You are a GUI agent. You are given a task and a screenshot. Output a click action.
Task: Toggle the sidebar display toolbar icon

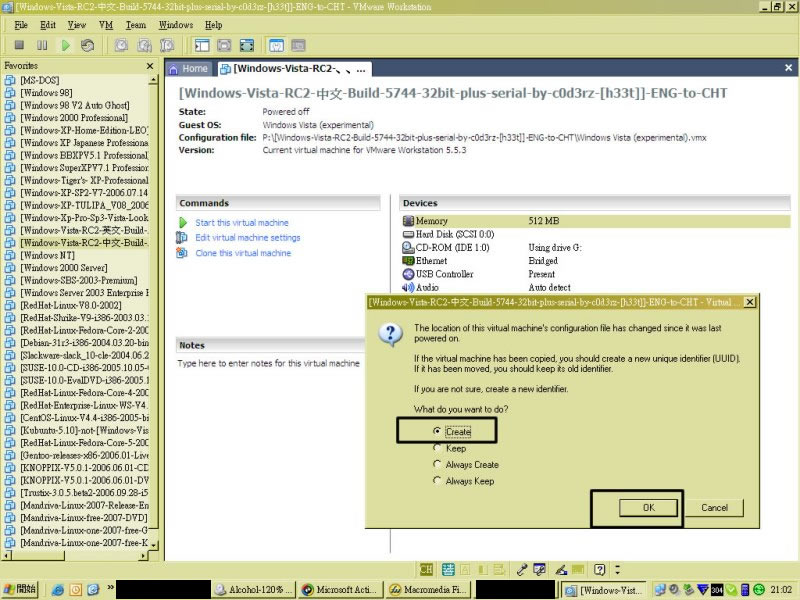click(x=202, y=45)
